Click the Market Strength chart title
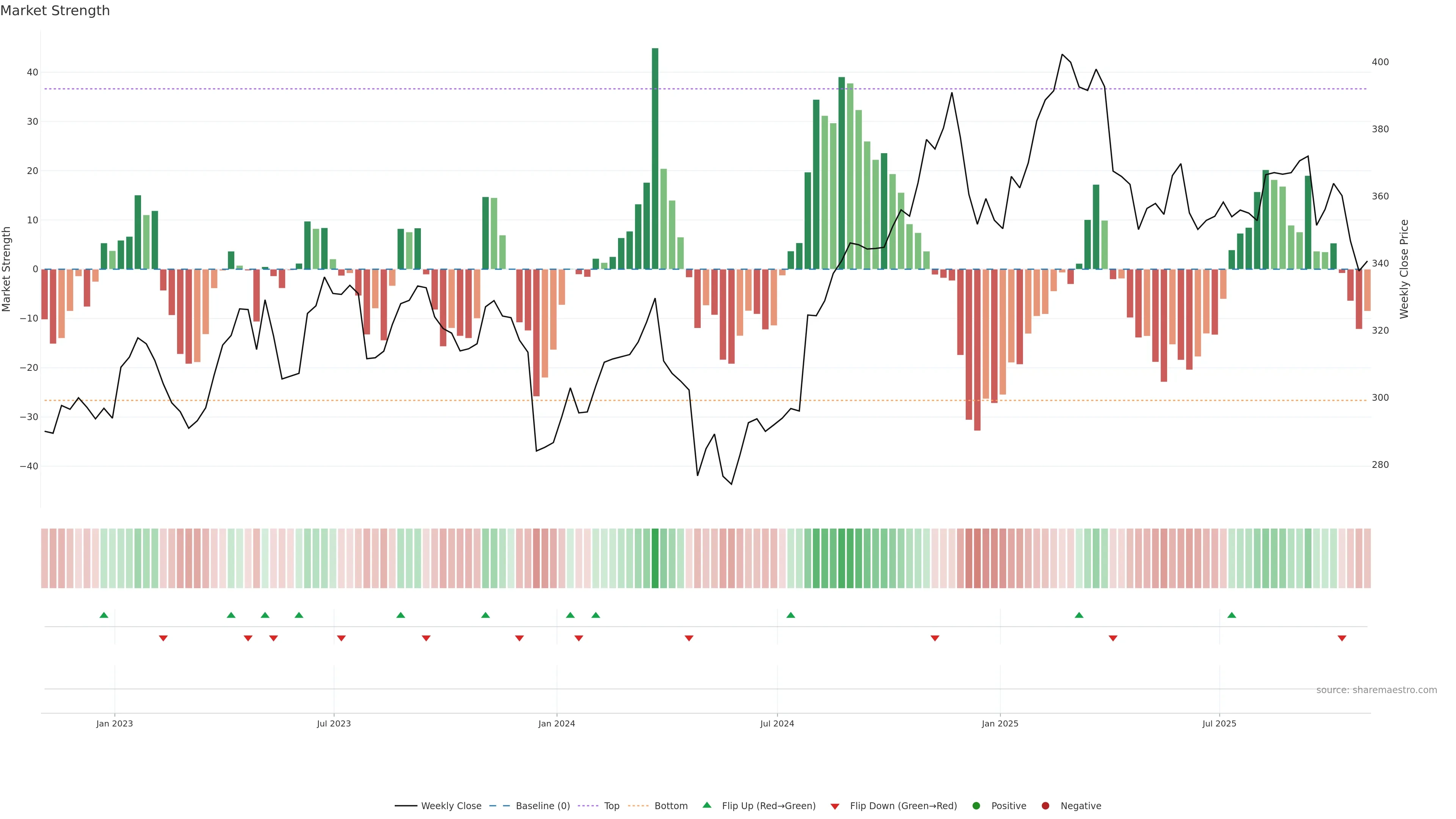This screenshot has height=819, width=1456. [x=55, y=11]
